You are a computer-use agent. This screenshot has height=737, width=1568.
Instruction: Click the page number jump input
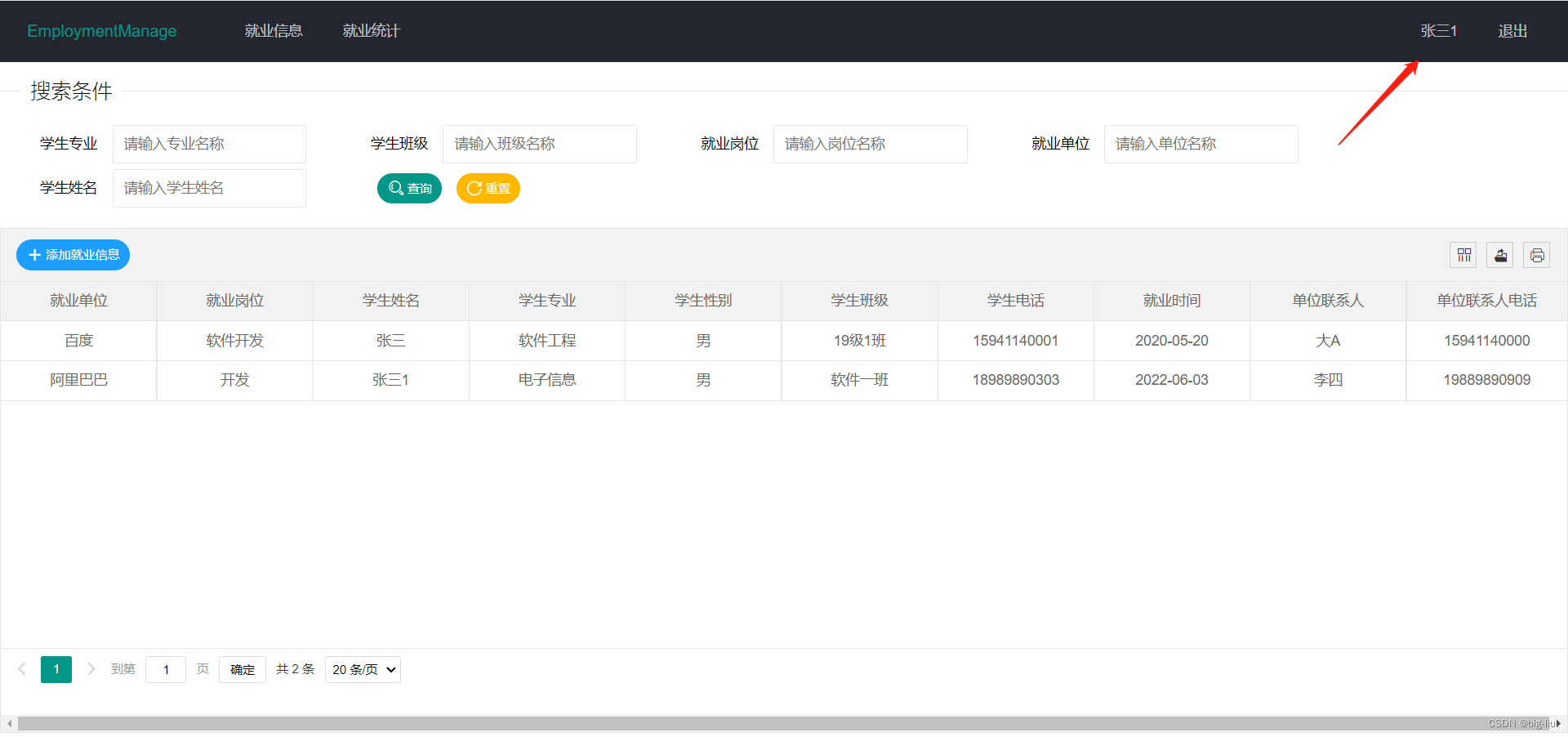click(166, 669)
